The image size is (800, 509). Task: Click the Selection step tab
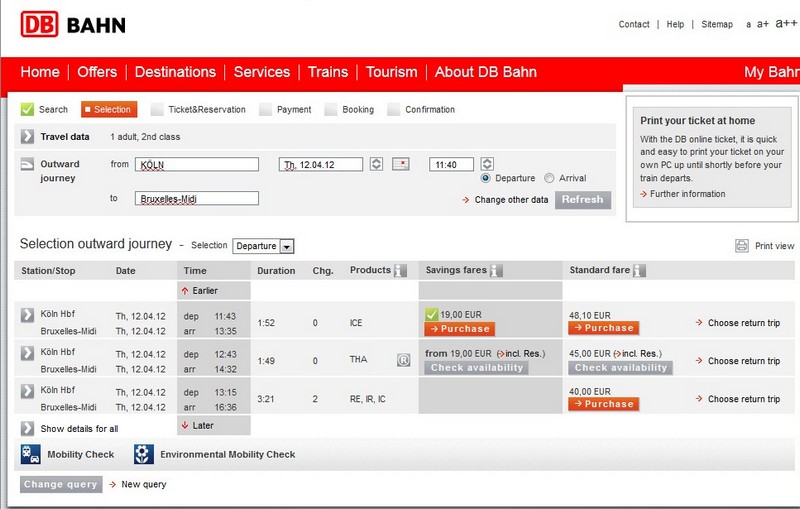109,109
